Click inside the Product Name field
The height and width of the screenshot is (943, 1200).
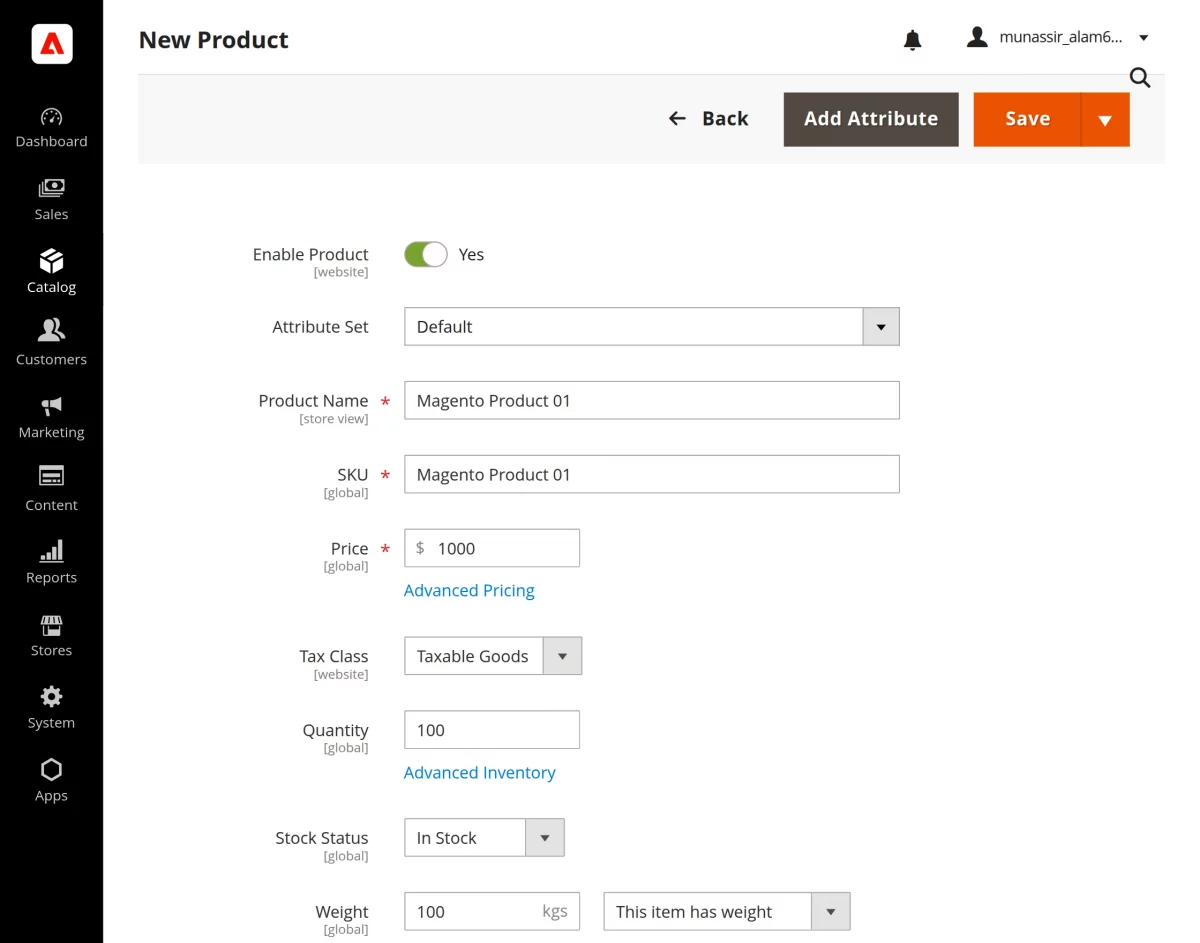click(651, 400)
